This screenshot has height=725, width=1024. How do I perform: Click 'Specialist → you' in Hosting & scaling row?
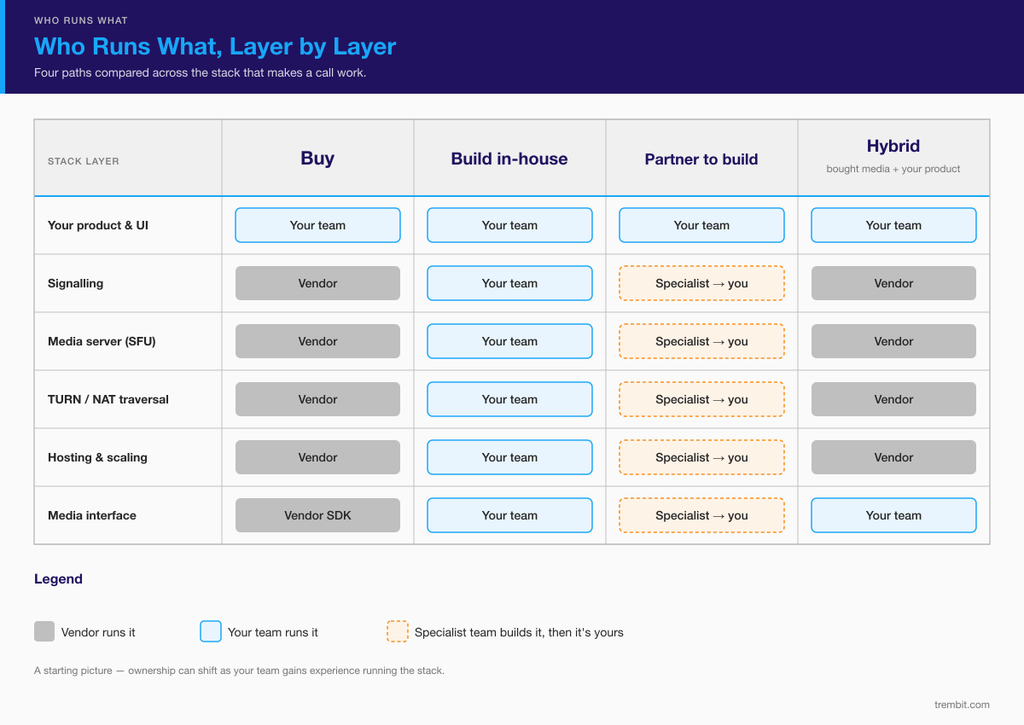pos(701,457)
